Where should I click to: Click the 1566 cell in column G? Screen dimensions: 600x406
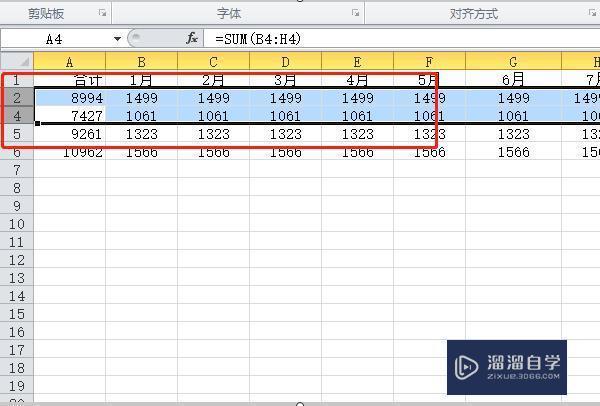coord(514,152)
